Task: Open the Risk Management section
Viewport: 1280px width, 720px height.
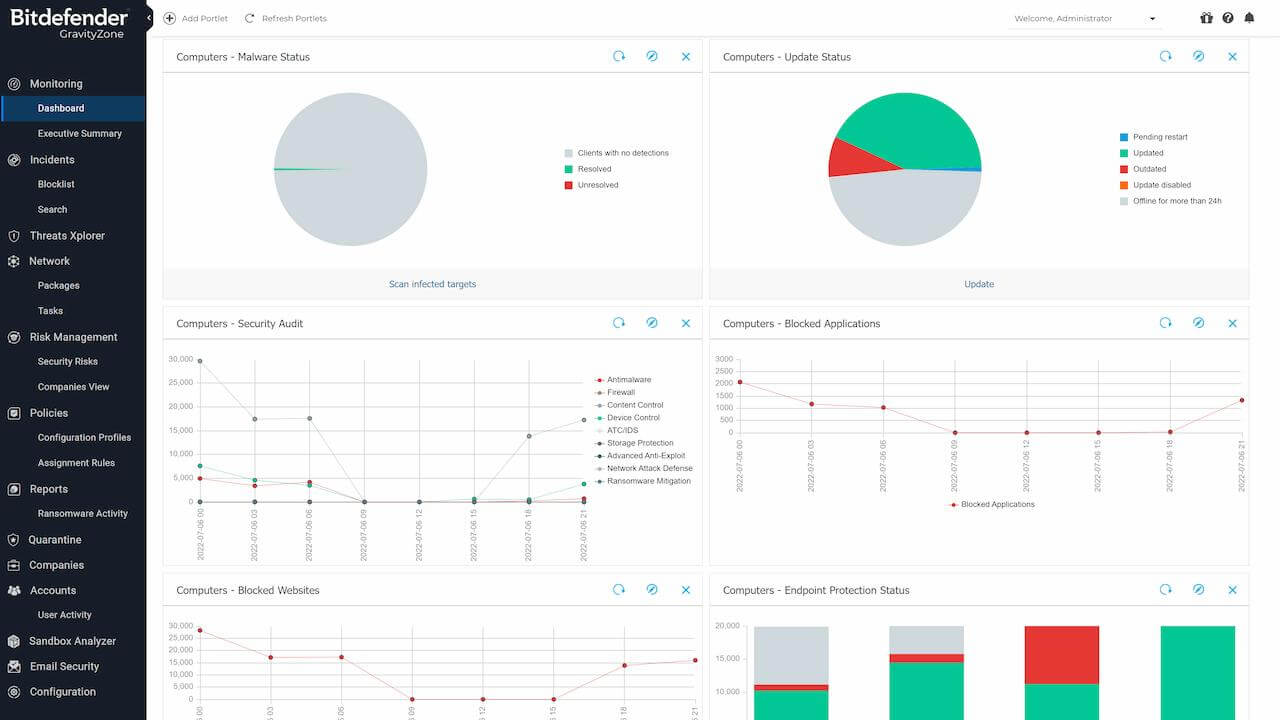Action: tap(73, 337)
